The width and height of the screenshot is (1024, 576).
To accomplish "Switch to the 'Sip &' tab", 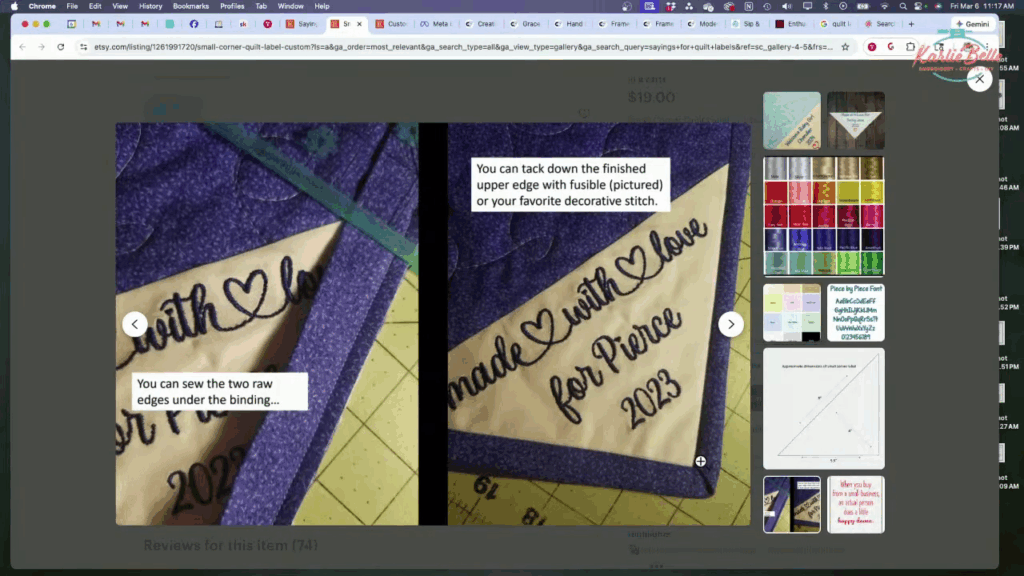I will 746,24.
